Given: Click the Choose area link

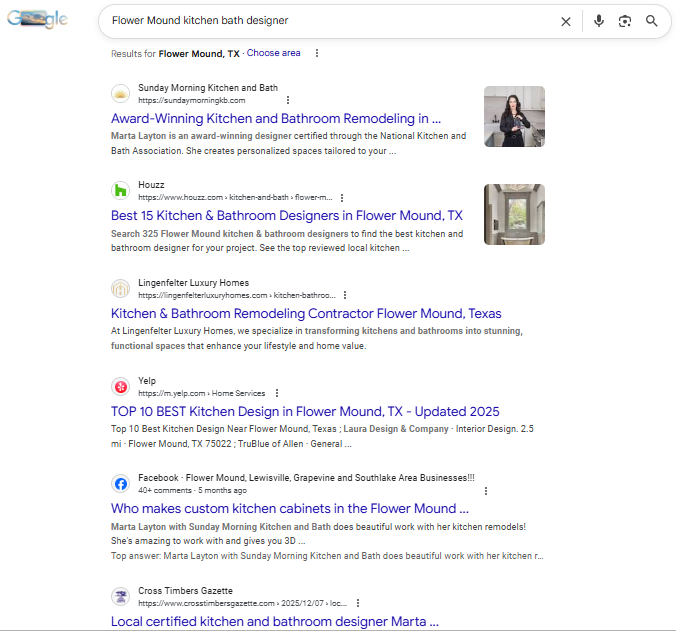Looking at the screenshot, I should (x=273, y=53).
